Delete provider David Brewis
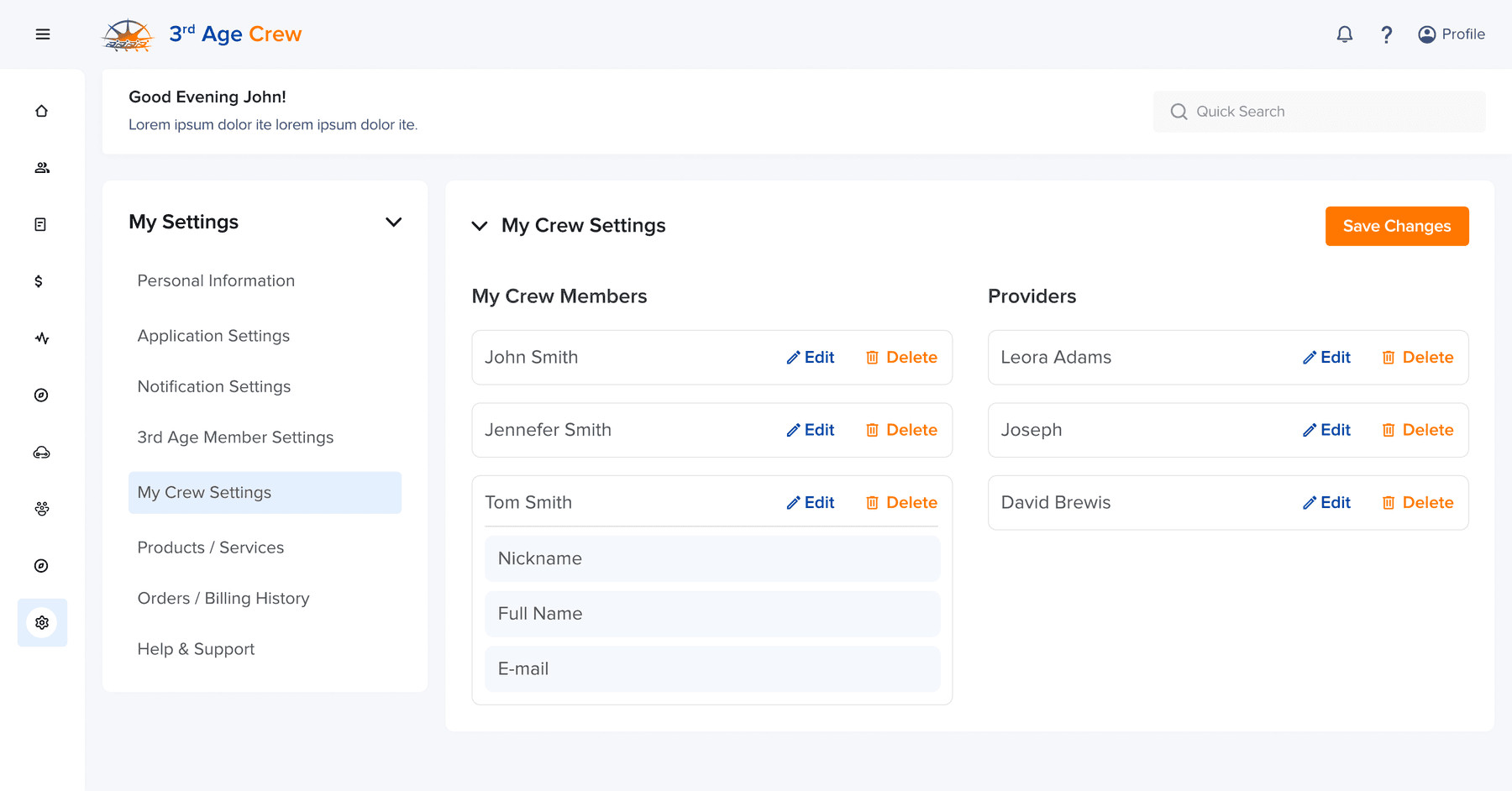The height and width of the screenshot is (791, 1512). click(1418, 503)
